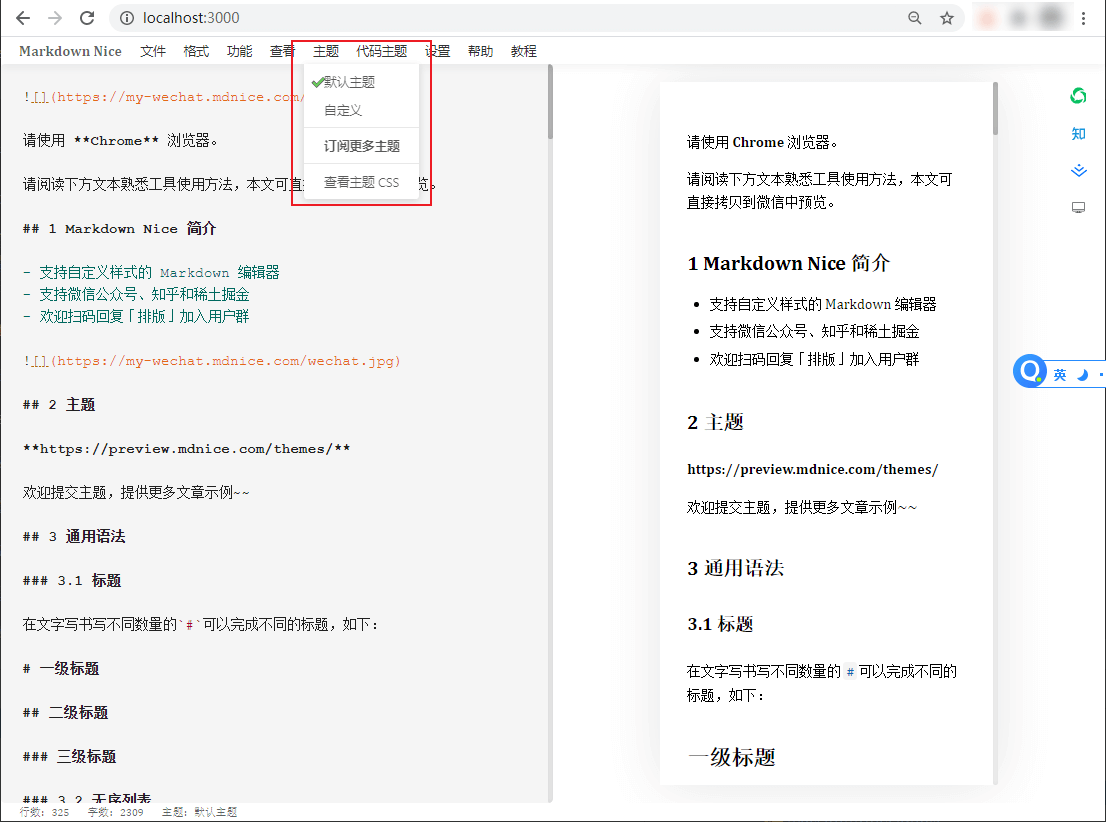
Task: Open the 设置 menu
Action: click(439, 51)
